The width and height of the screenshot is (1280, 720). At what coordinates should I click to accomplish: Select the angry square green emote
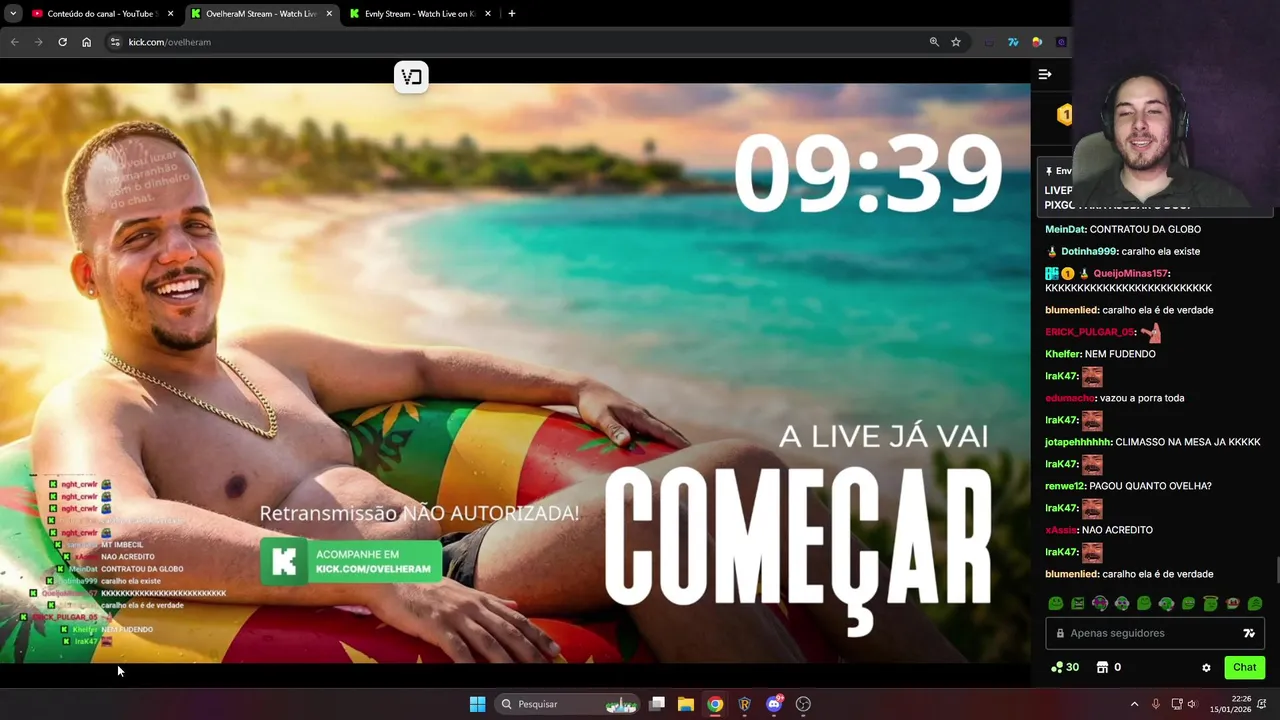[x=1078, y=604]
